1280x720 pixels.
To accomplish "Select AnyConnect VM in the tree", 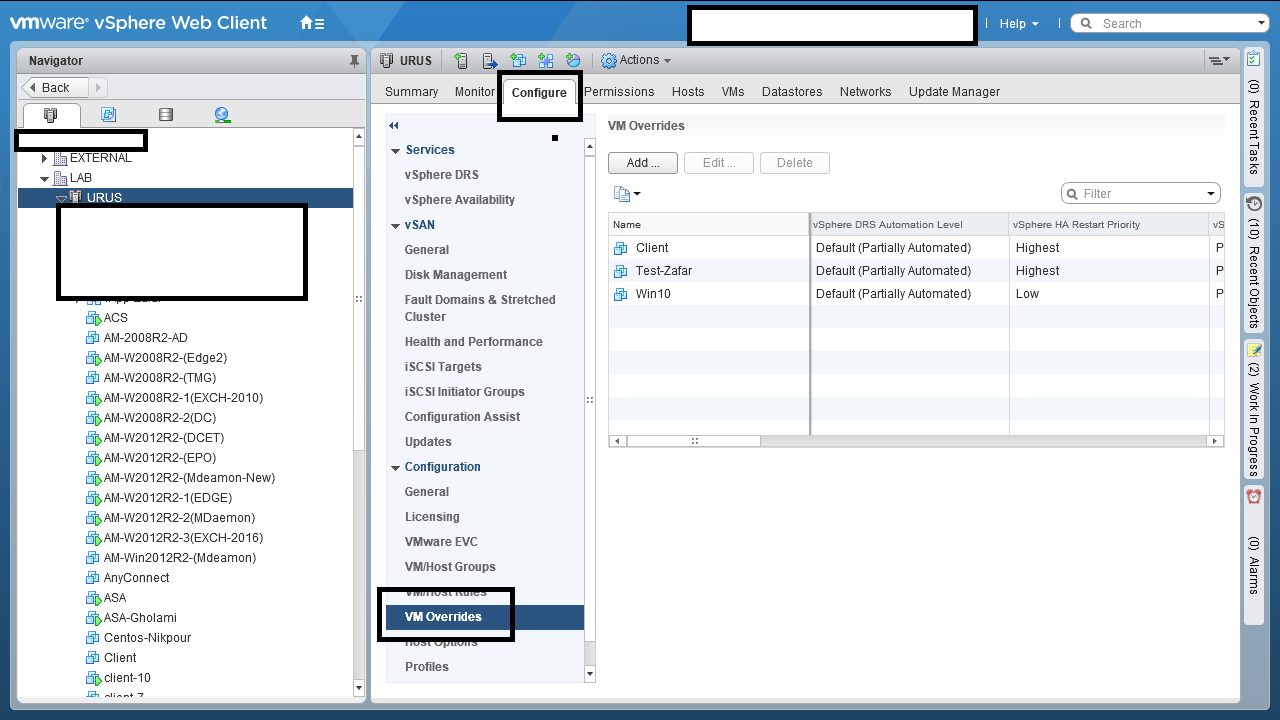I will [x=137, y=578].
